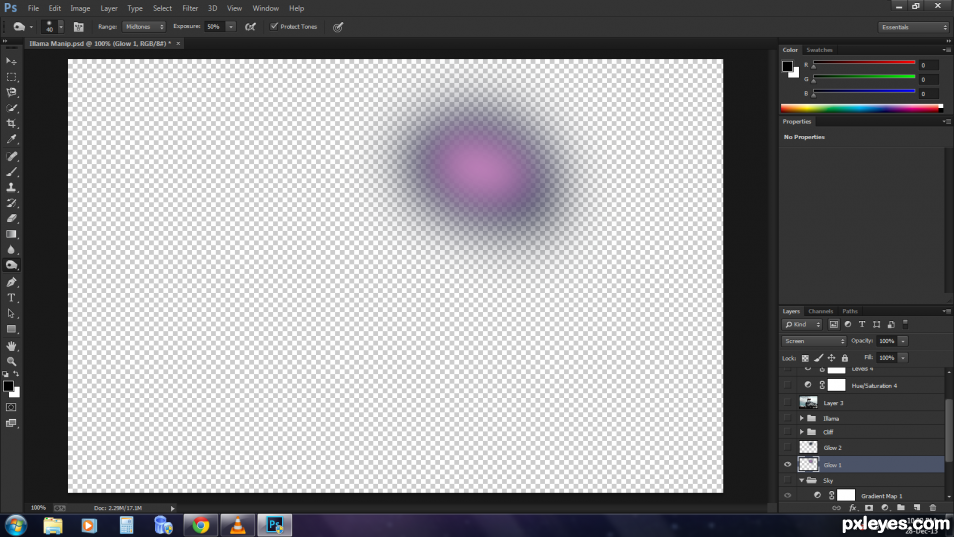
Task: Select the History Brush tool
Action: coord(11,203)
